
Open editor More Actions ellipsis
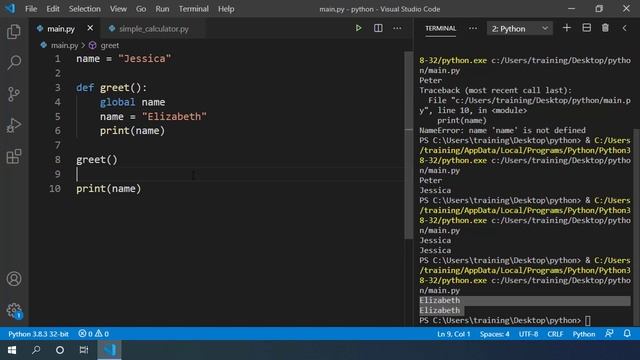coord(397,28)
